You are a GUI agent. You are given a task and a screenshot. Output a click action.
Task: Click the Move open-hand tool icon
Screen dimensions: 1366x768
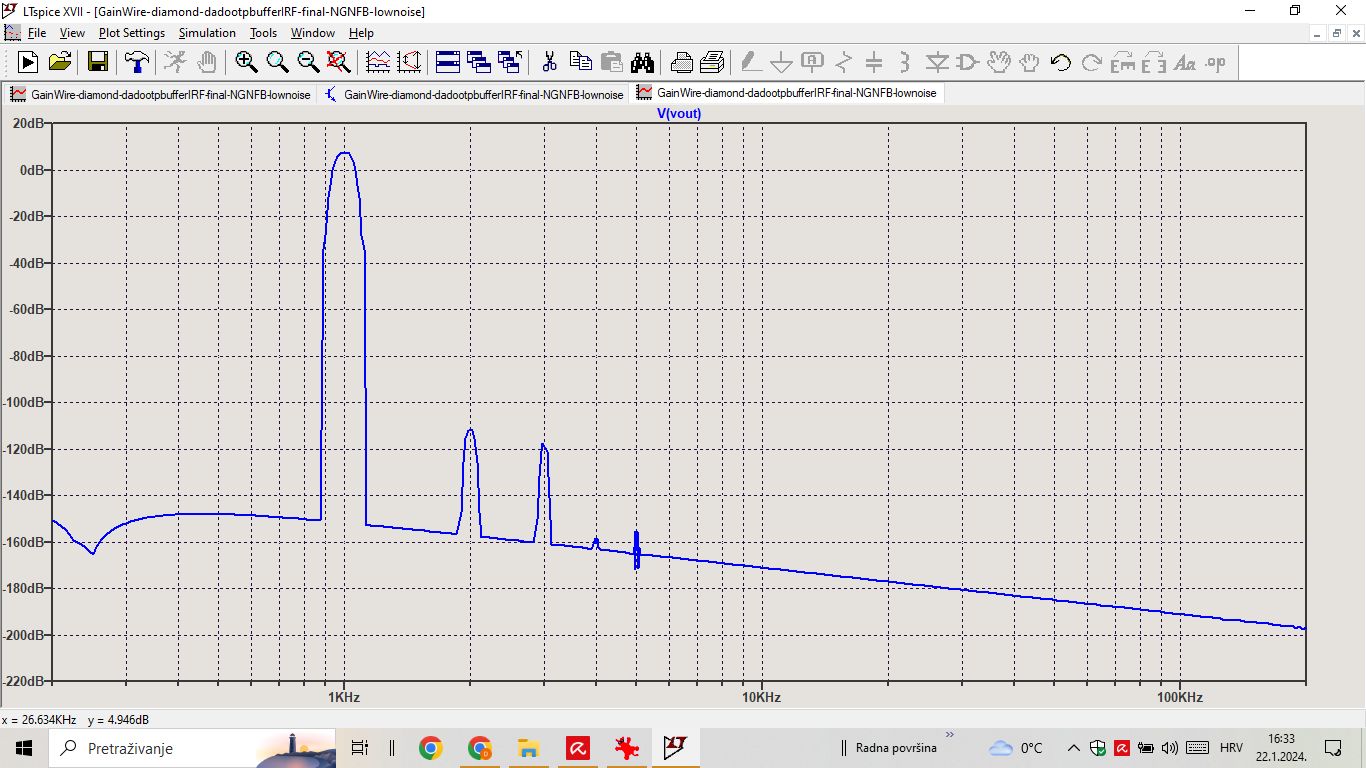tap(998, 62)
